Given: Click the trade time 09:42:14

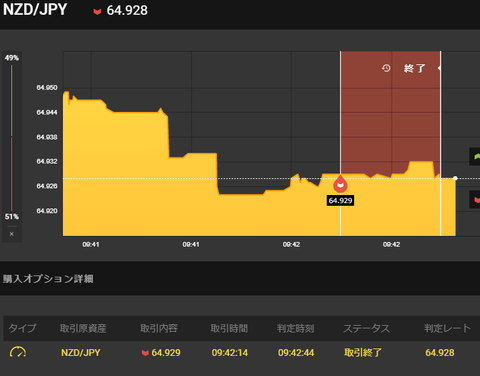Looking at the screenshot, I should click(230, 353).
